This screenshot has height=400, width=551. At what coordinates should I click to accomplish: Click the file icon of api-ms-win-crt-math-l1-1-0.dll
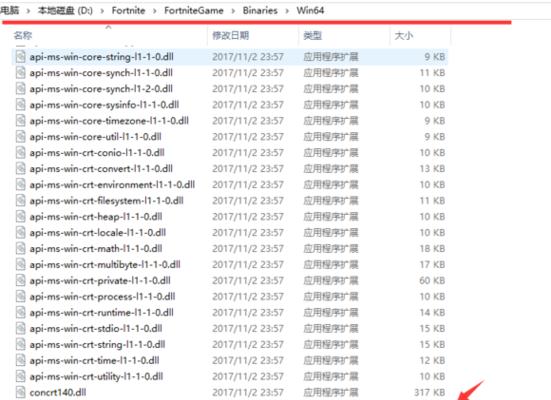[x=21, y=249]
